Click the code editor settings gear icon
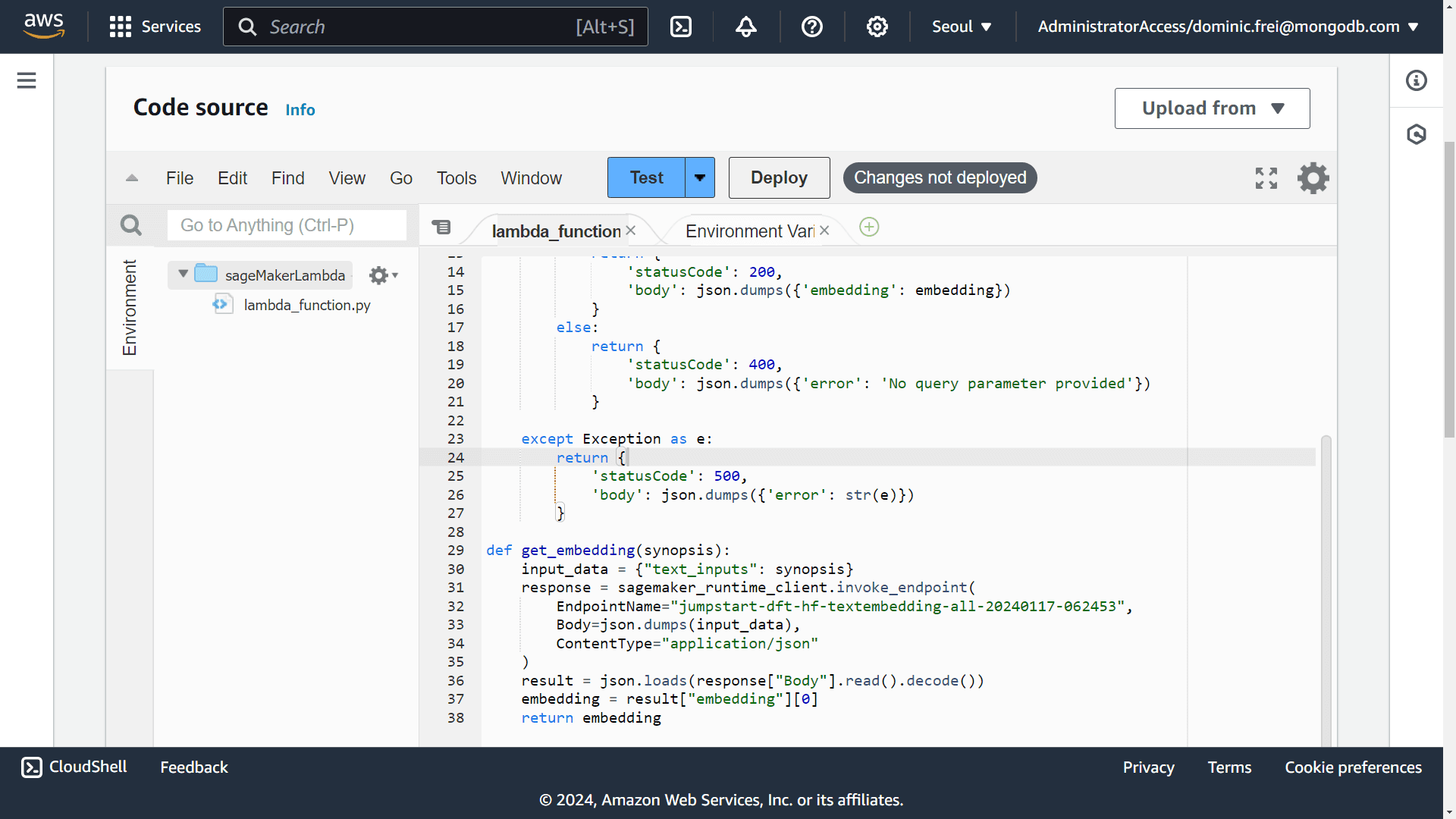Image resolution: width=1456 pixels, height=819 pixels. 1313,178
